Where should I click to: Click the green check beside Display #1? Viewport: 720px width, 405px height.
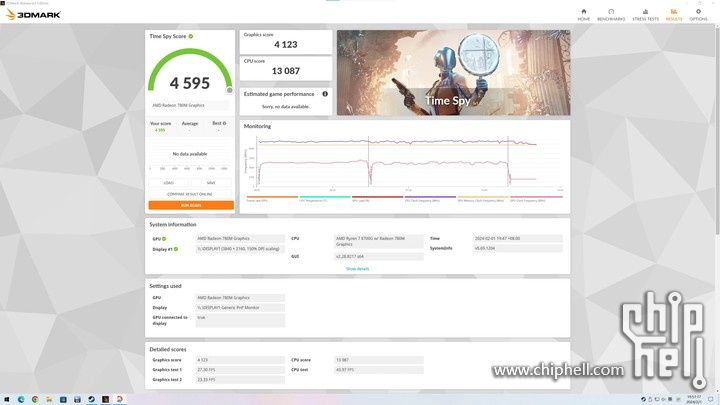[176, 249]
